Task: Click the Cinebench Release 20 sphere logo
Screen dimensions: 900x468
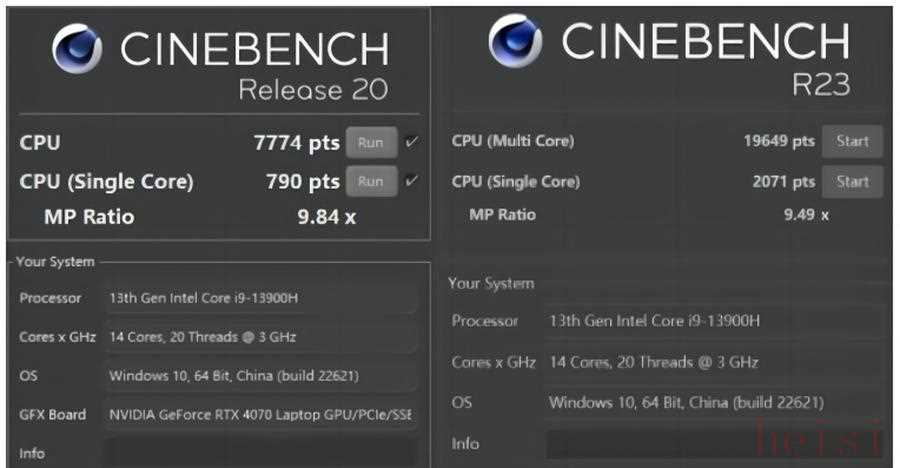Action: (x=77, y=49)
